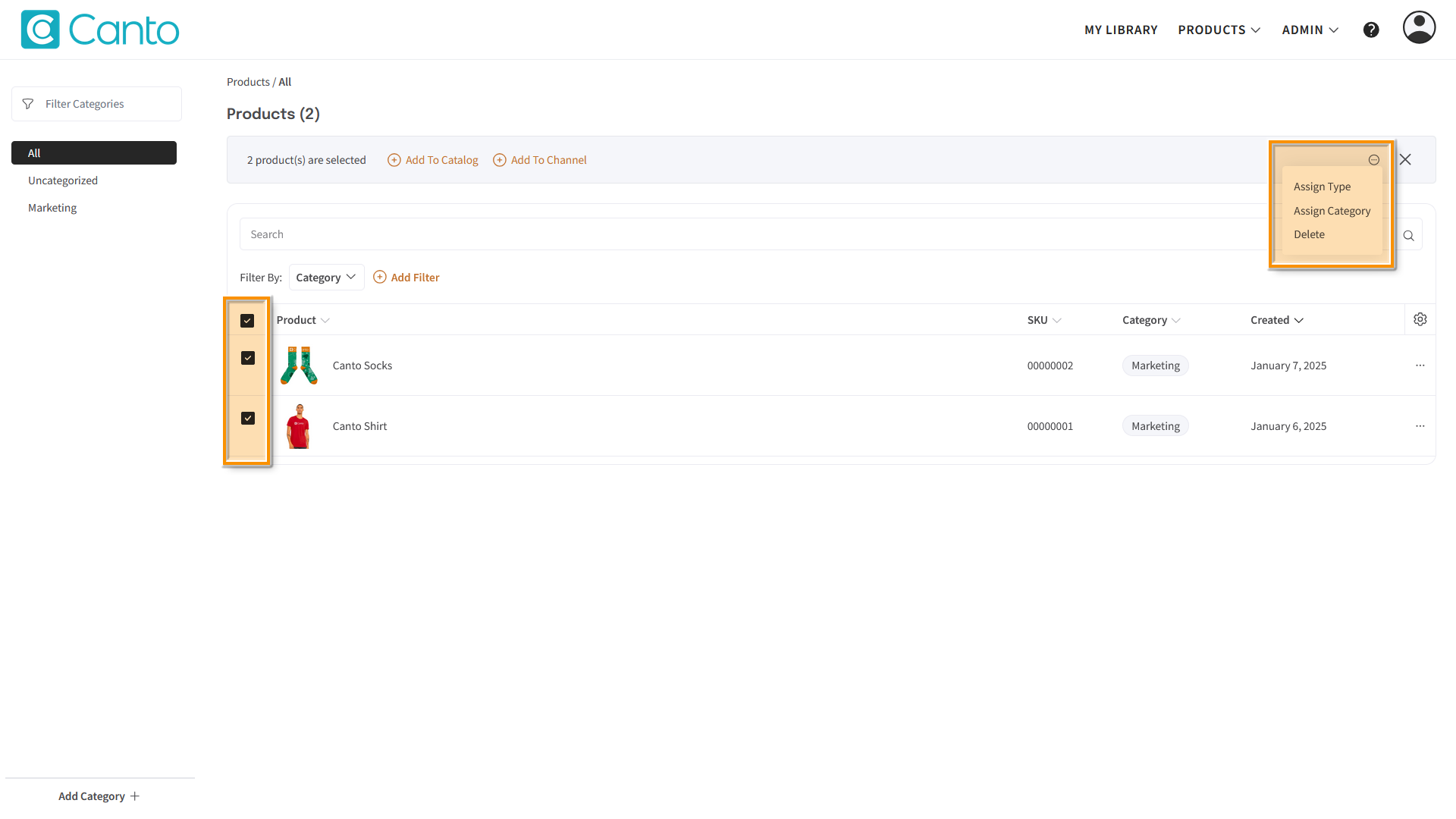Go to MY LIBRARY
Viewport: 1456px width, 819px height.
tap(1121, 30)
